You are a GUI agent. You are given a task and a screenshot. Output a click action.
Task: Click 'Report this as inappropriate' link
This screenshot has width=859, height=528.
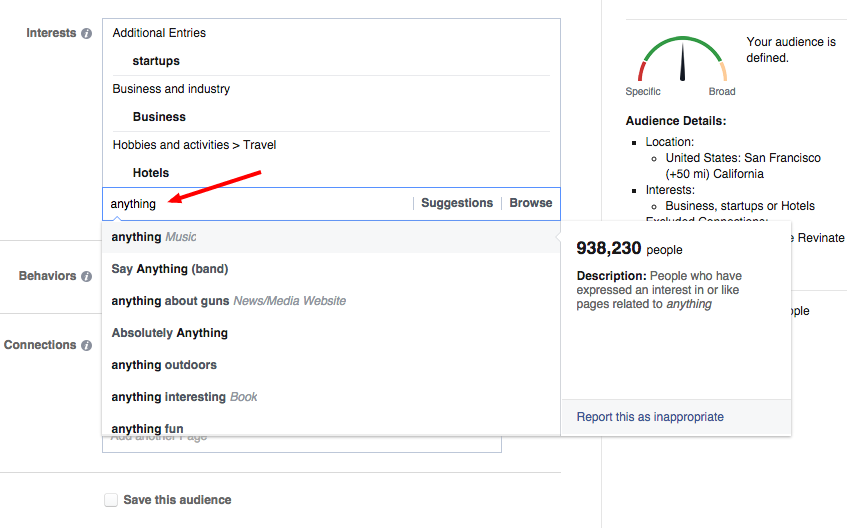point(650,417)
